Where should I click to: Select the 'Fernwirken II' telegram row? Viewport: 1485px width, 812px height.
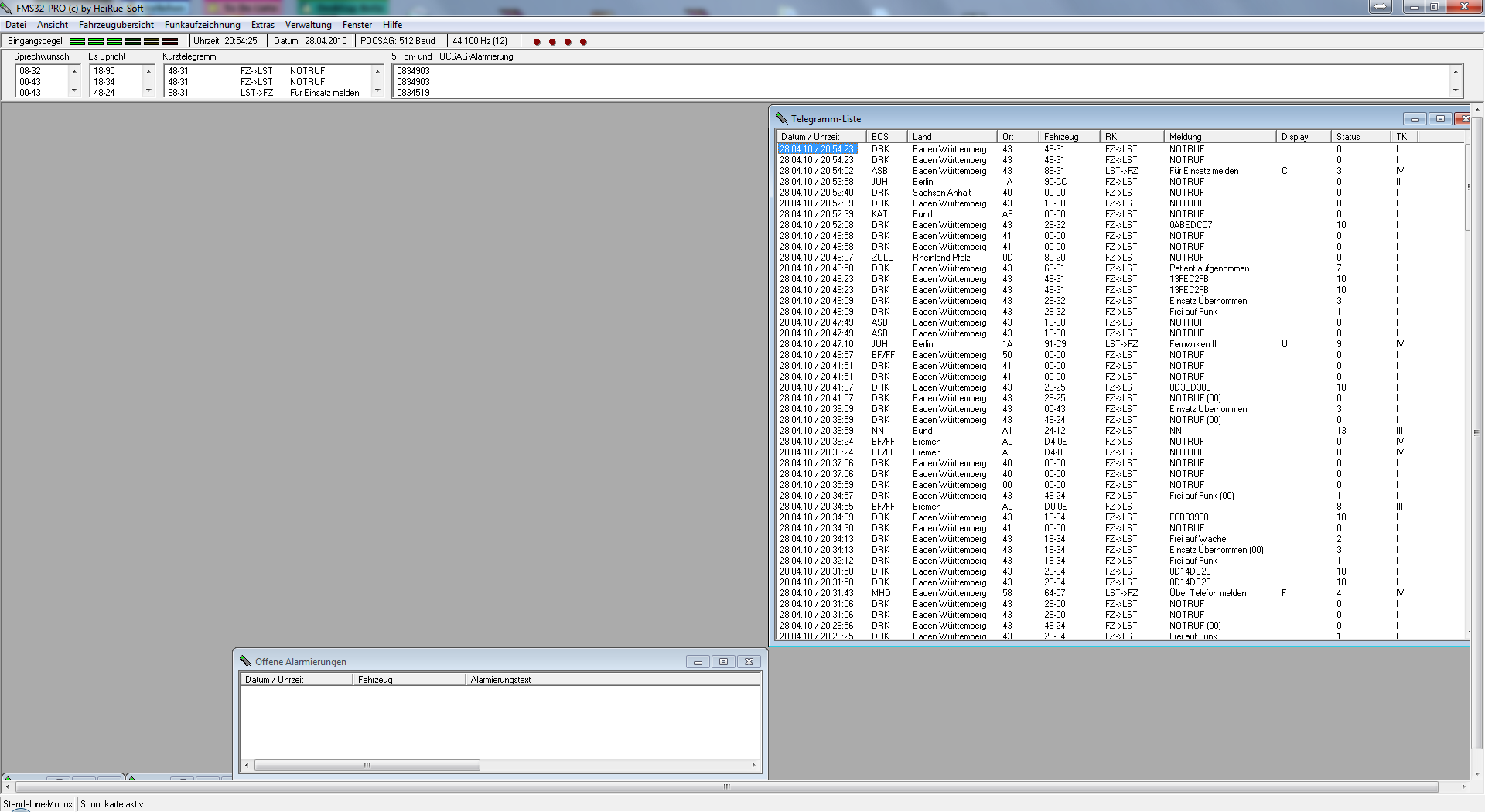click(x=1120, y=344)
